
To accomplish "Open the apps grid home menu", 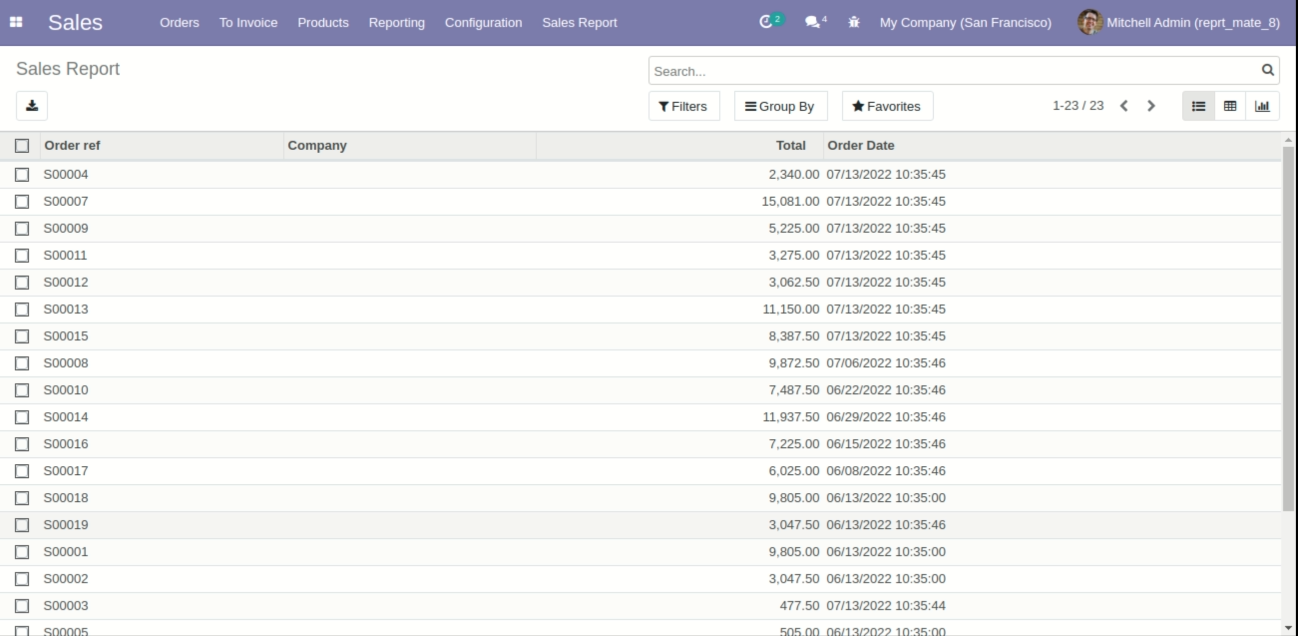I will (x=16, y=22).
